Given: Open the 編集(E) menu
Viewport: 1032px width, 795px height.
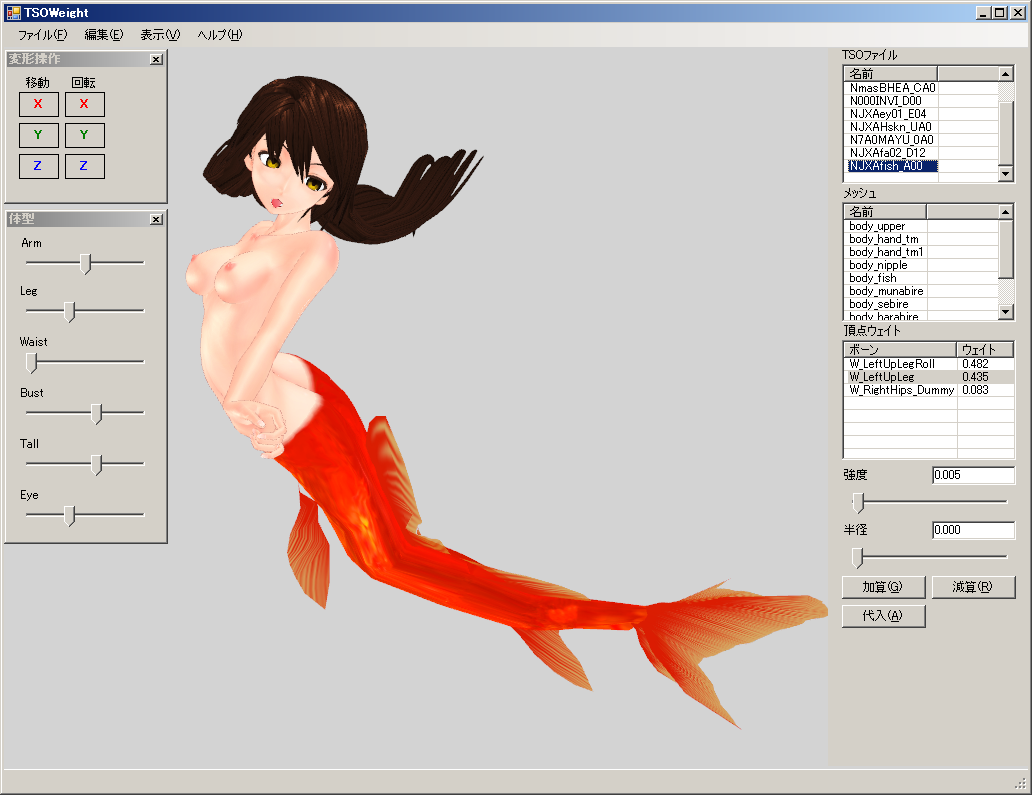Looking at the screenshot, I should pos(103,35).
